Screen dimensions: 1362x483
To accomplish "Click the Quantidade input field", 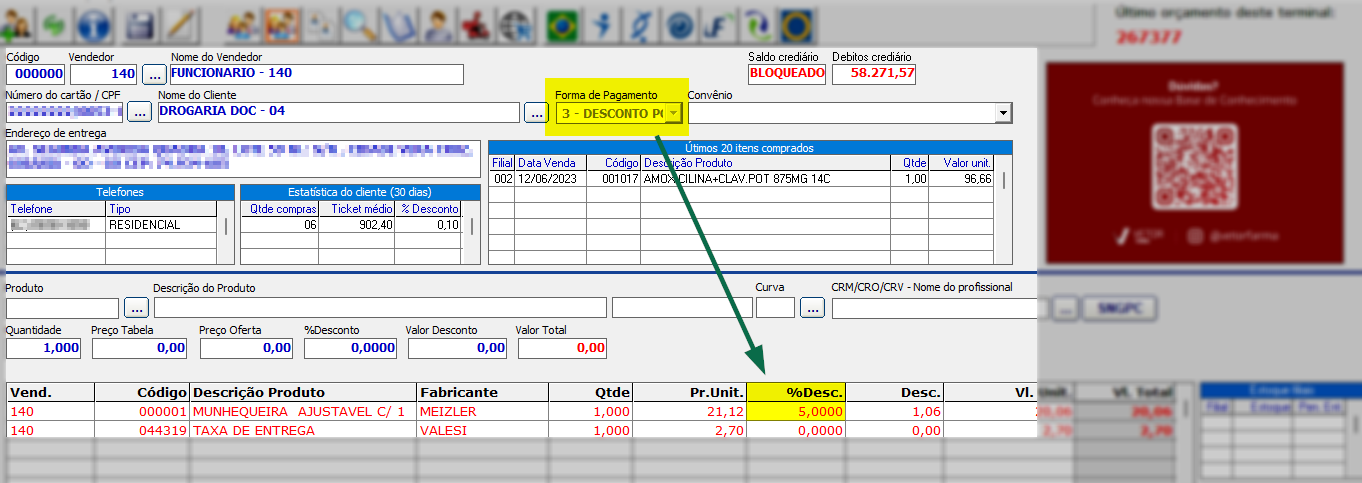I will (44, 348).
